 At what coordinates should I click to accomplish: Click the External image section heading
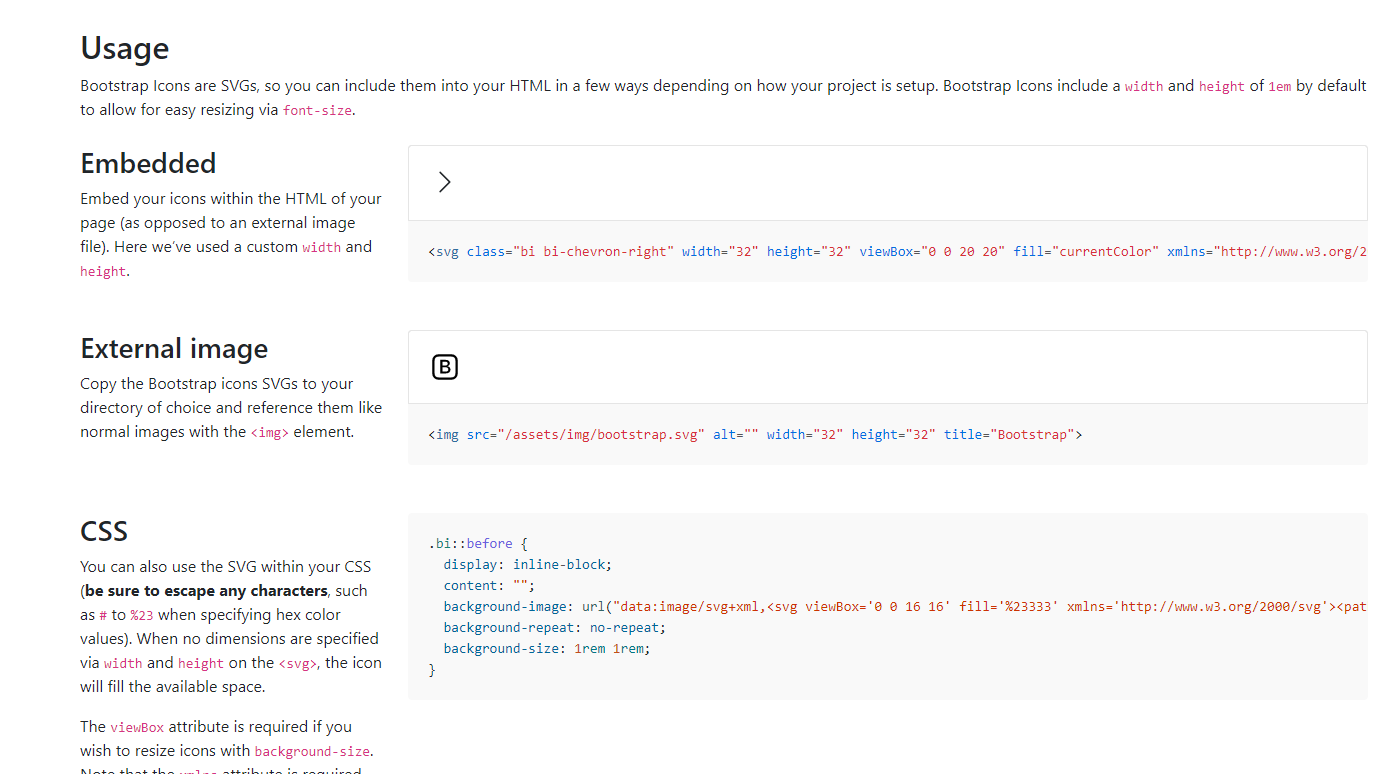[x=173, y=348]
